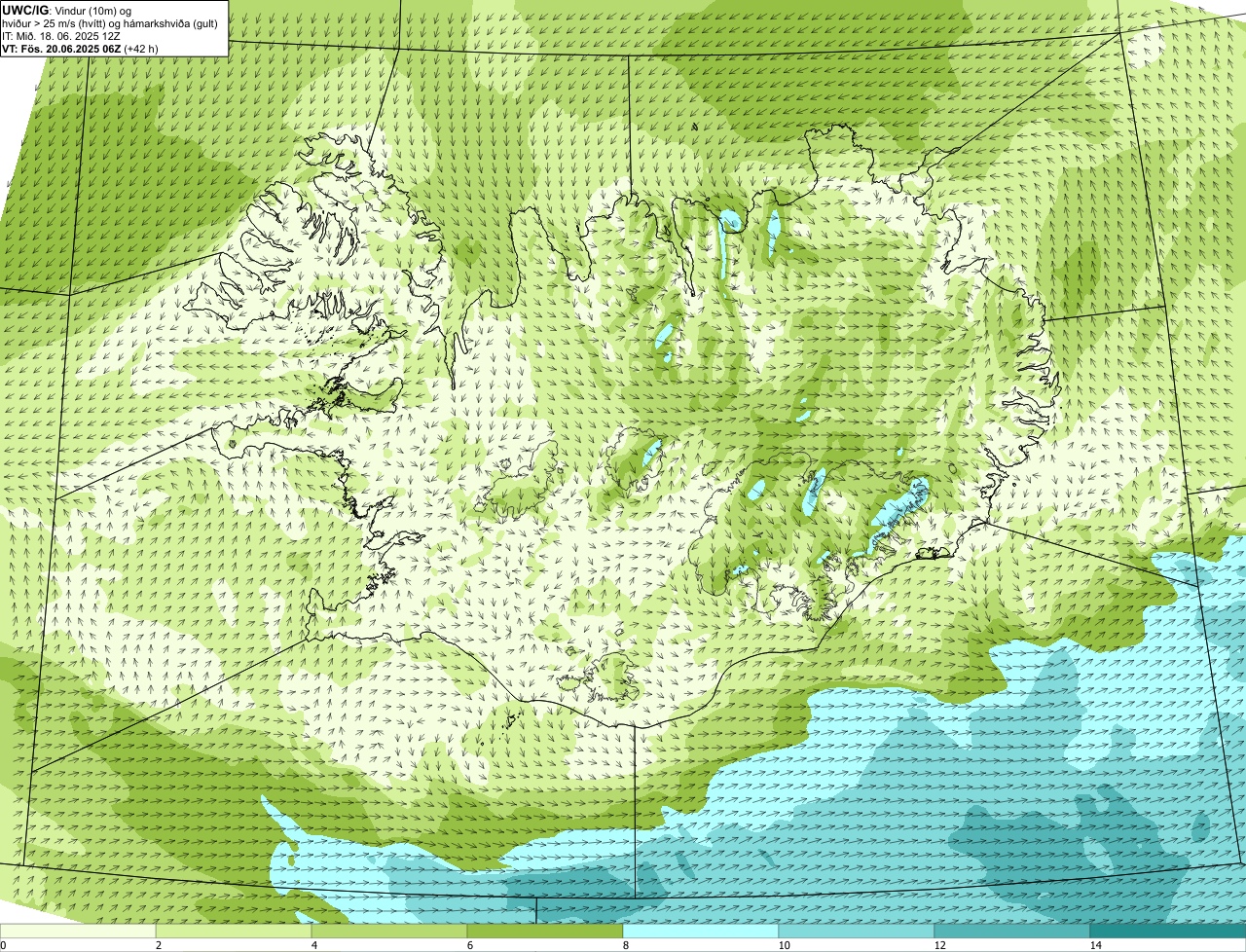Click the legend tick label '10'
The width and height of the screenshot is (1246, 952).
(785, 945)
